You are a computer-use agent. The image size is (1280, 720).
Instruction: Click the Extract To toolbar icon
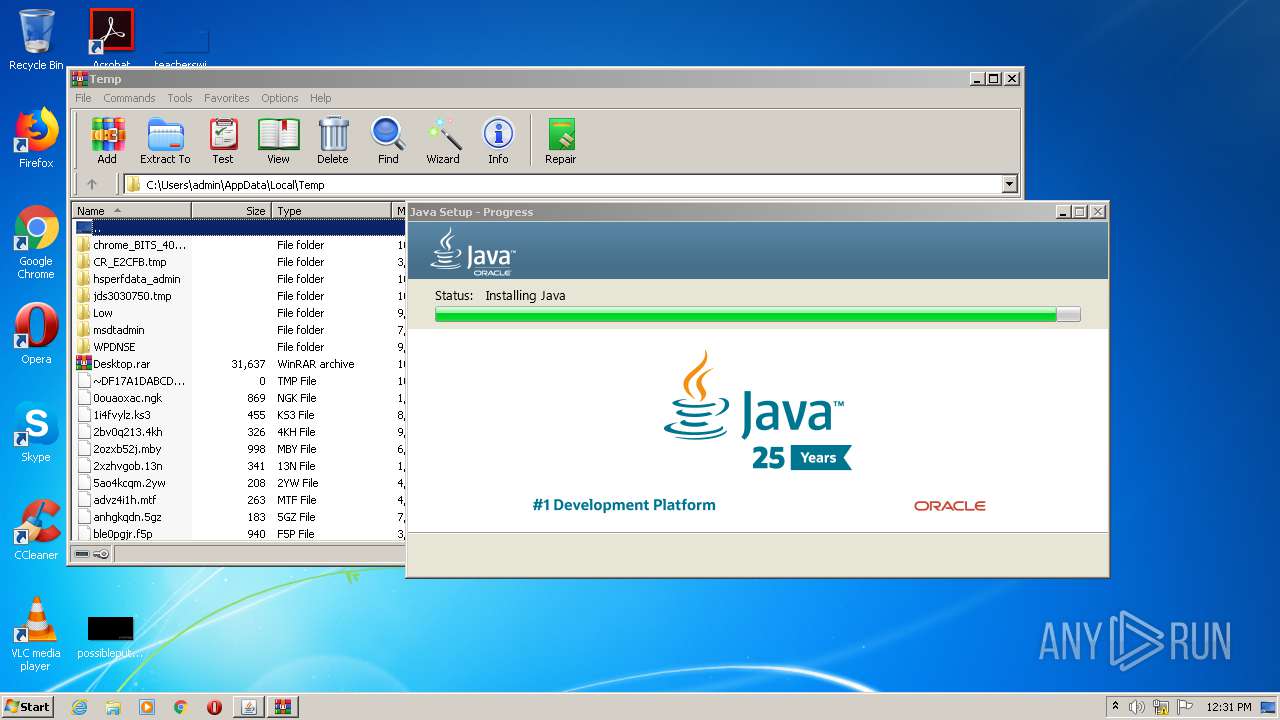click(165, 140)
